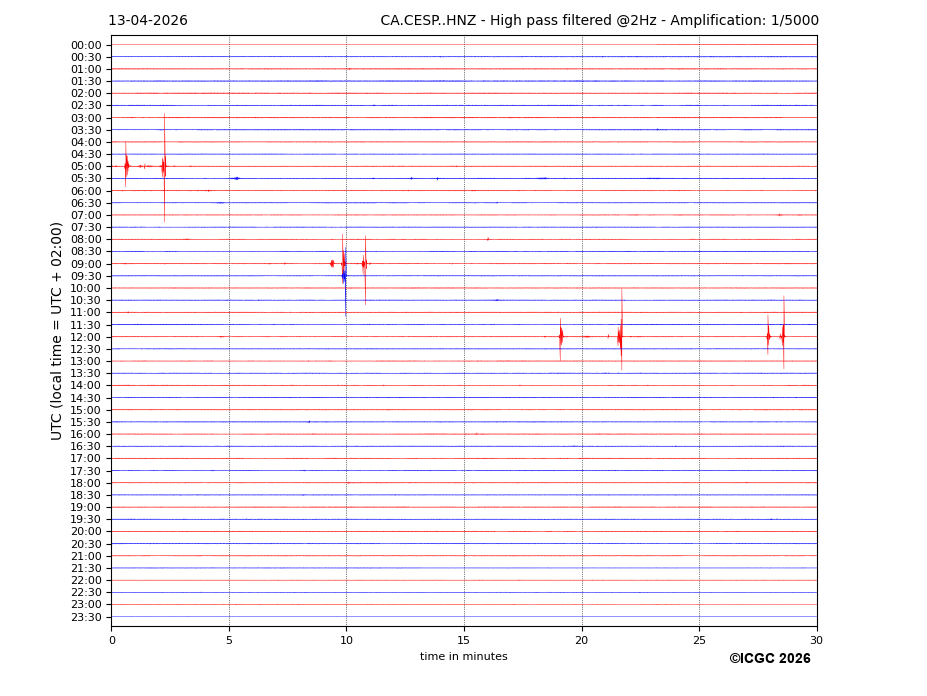Viewport: 927px width, 696px height.
Task: Click the 30 tick on the minutes axis
Action: (816, 640)
